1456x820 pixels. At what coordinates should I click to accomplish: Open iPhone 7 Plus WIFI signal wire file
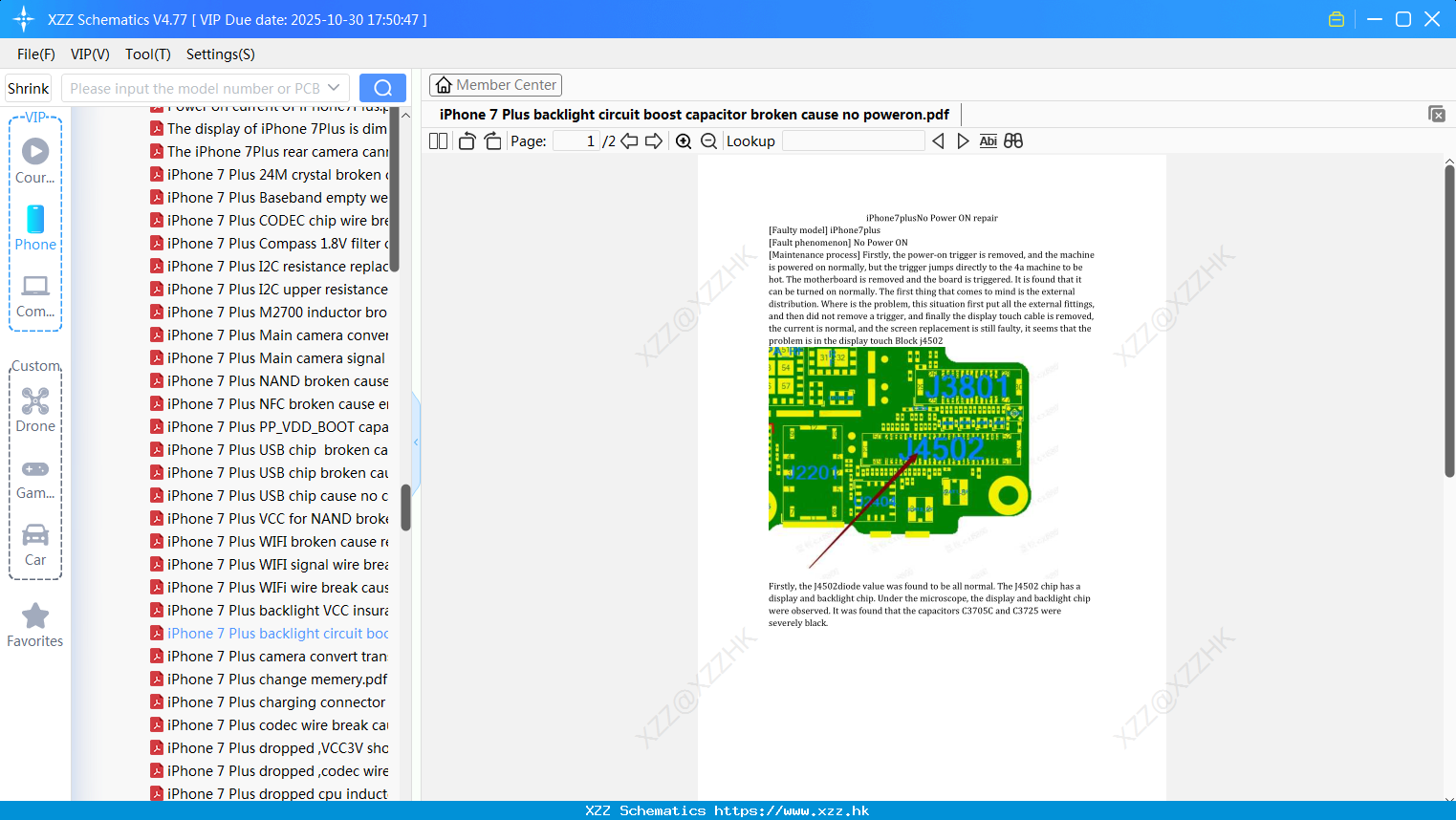[x=269, y=565]
